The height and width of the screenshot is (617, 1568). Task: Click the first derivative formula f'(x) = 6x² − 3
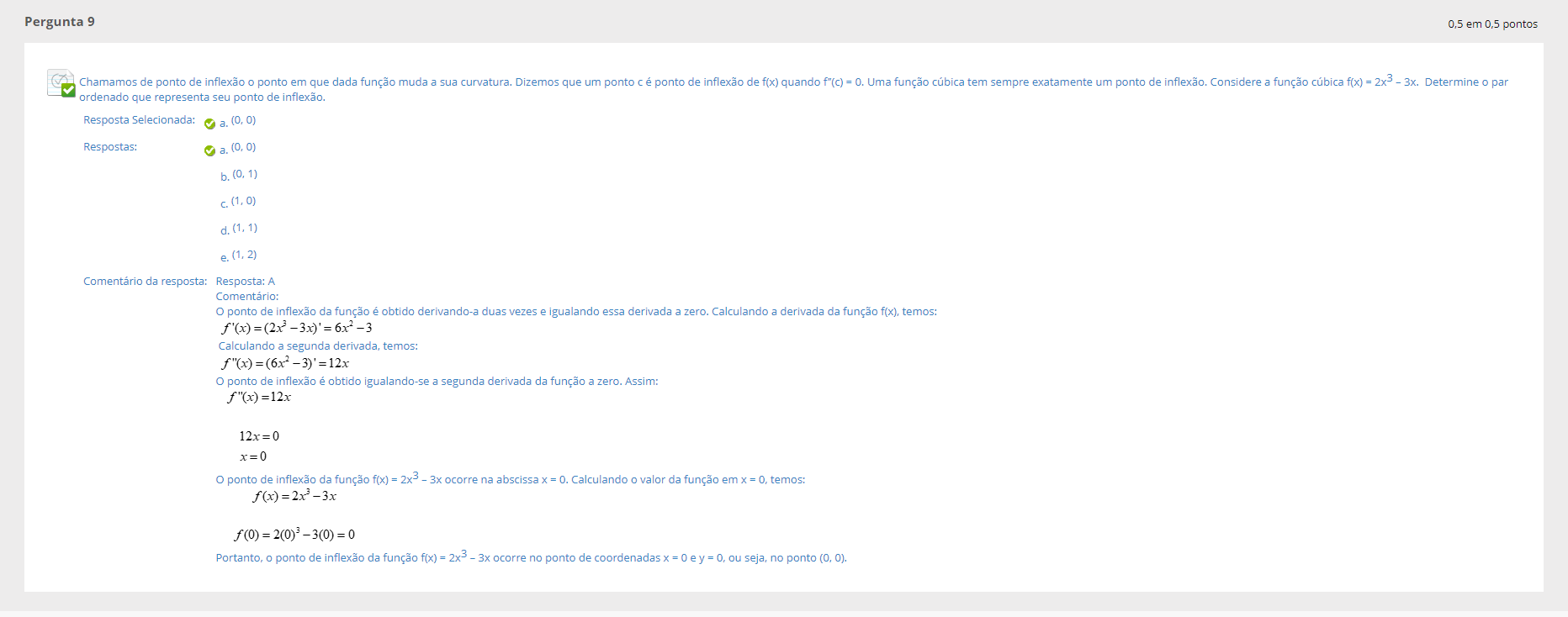(296, 328)
